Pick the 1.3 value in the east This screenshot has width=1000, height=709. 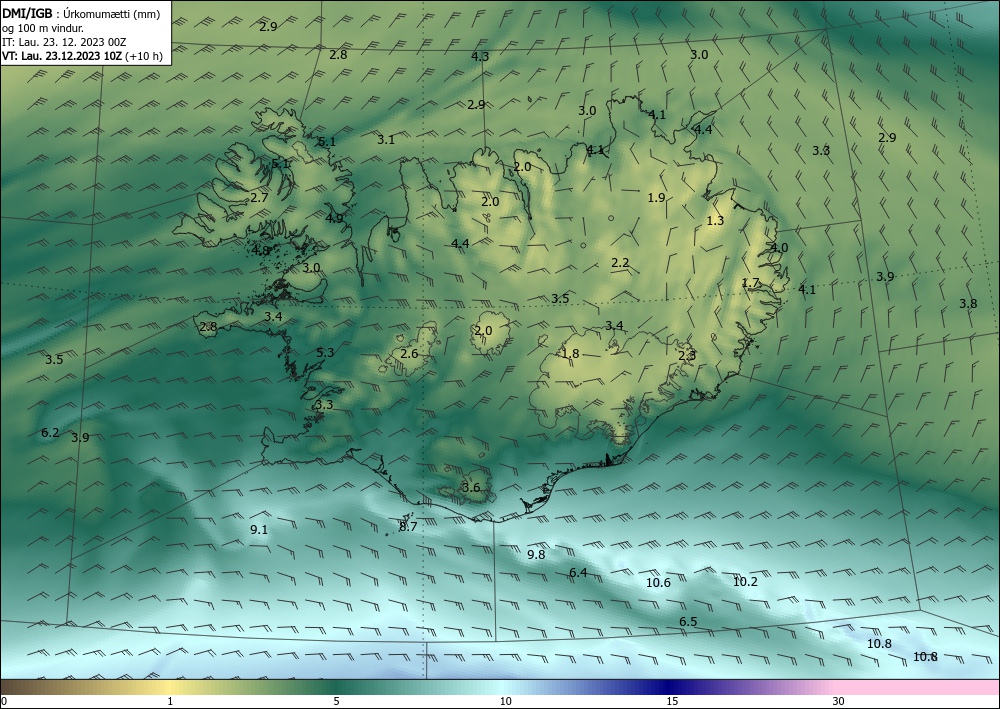(x=716, y=221)
